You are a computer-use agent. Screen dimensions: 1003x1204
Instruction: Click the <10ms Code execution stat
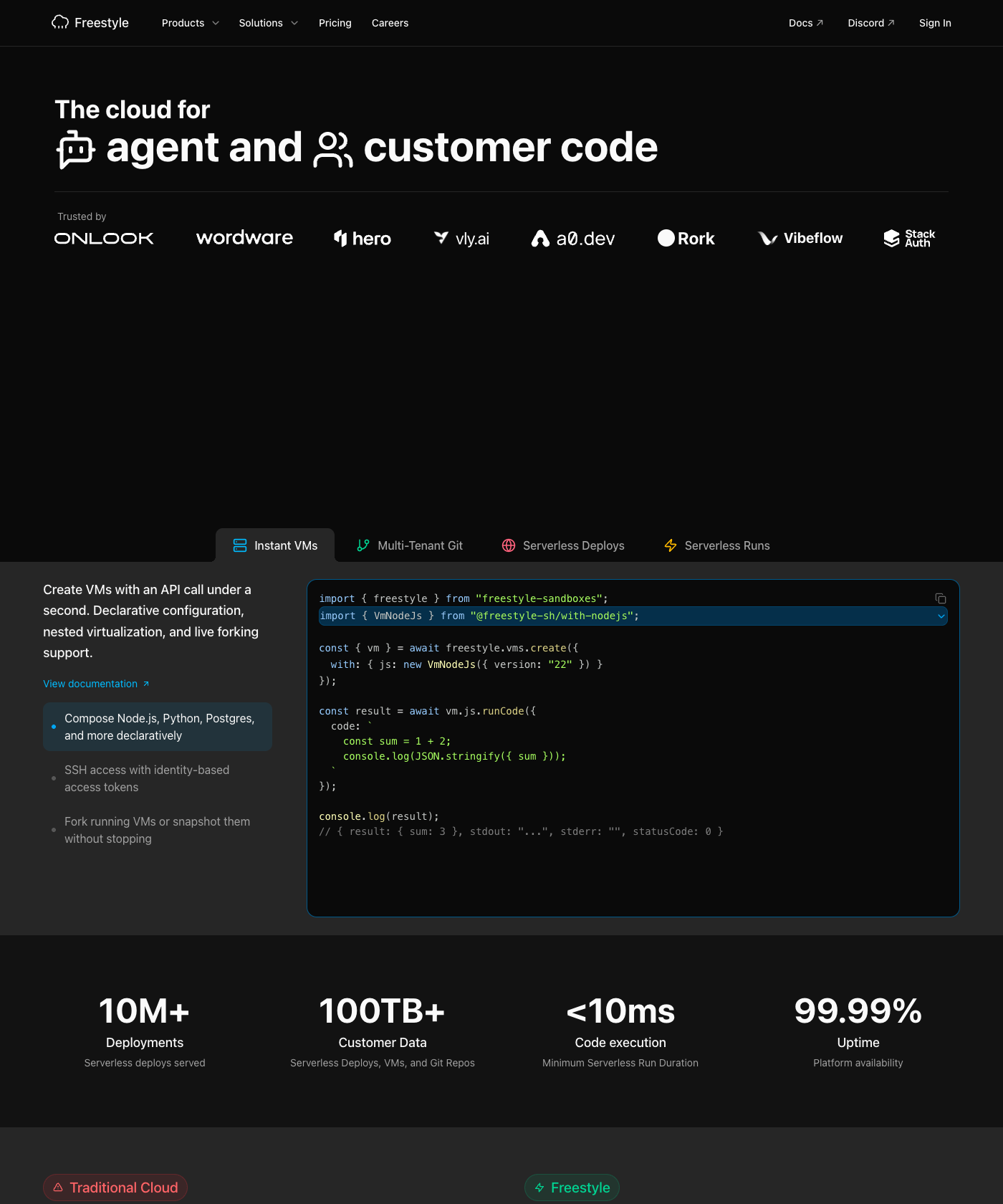[x=620, y=1031]
